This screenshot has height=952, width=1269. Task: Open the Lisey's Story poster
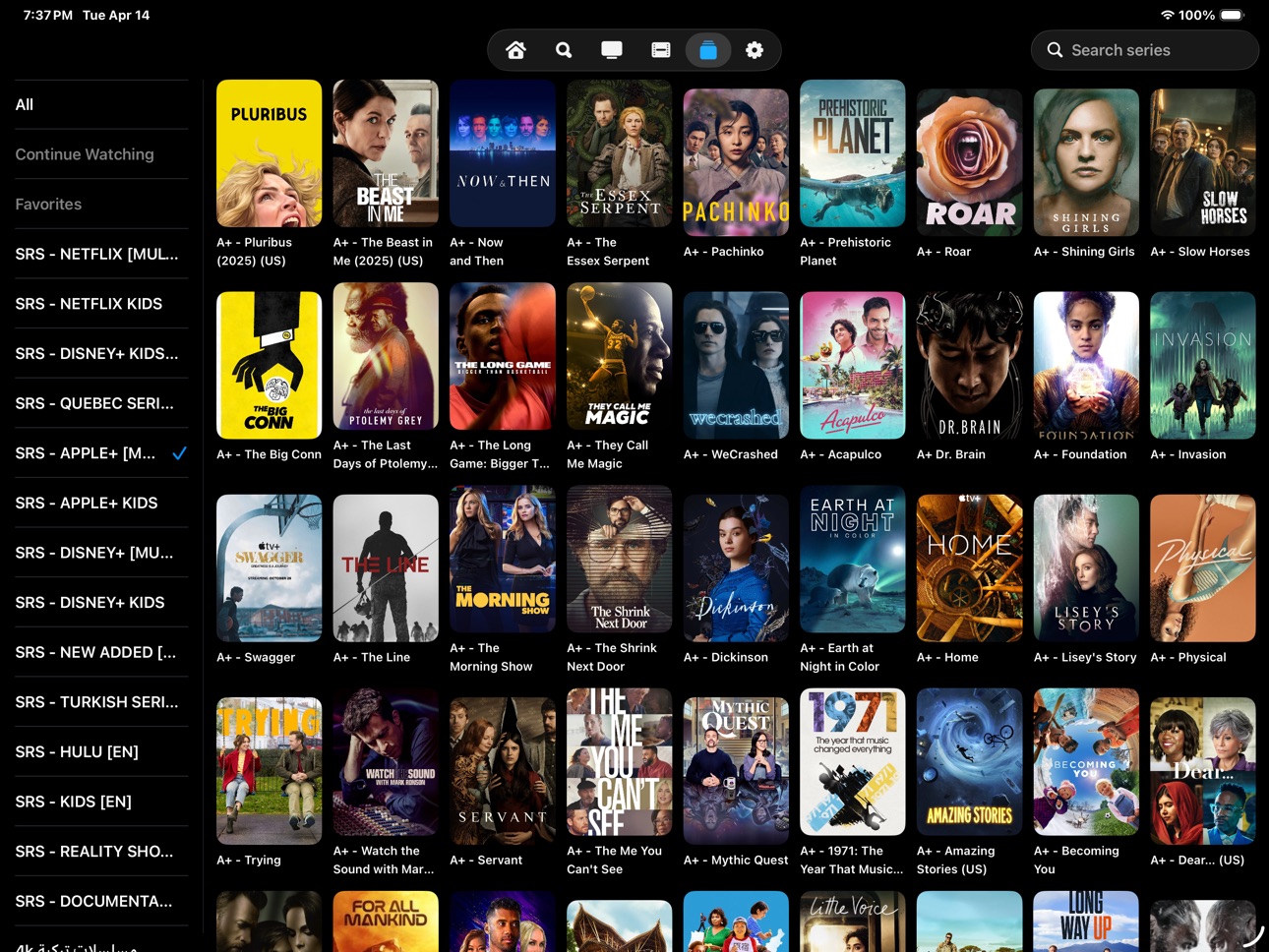[1086, 568]
